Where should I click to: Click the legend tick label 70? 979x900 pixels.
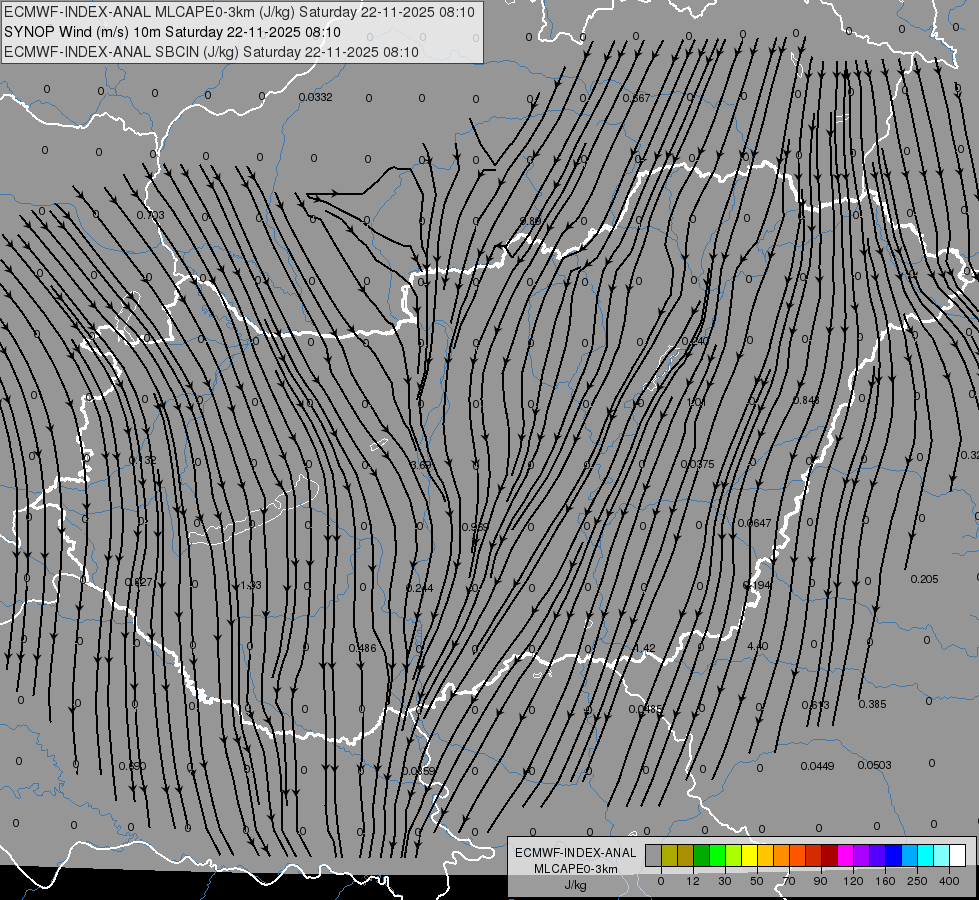789,881
